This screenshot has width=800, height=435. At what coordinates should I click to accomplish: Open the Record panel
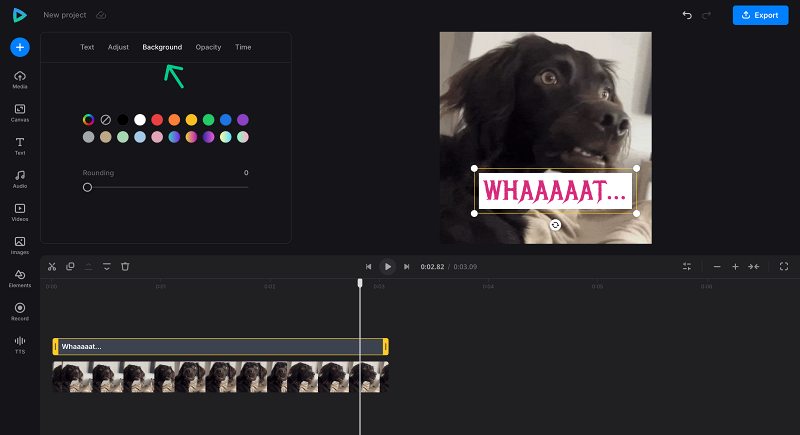(x=20, y=312)
